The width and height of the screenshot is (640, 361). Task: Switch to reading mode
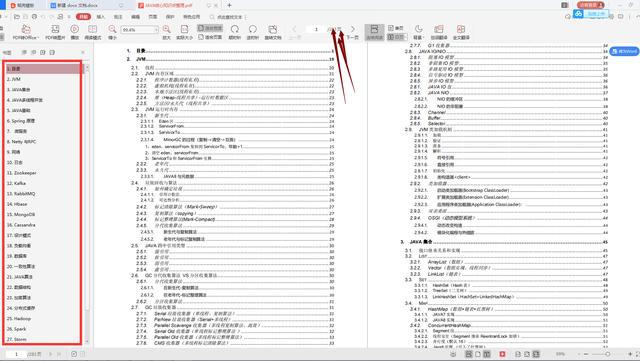(x=93, y=32)
